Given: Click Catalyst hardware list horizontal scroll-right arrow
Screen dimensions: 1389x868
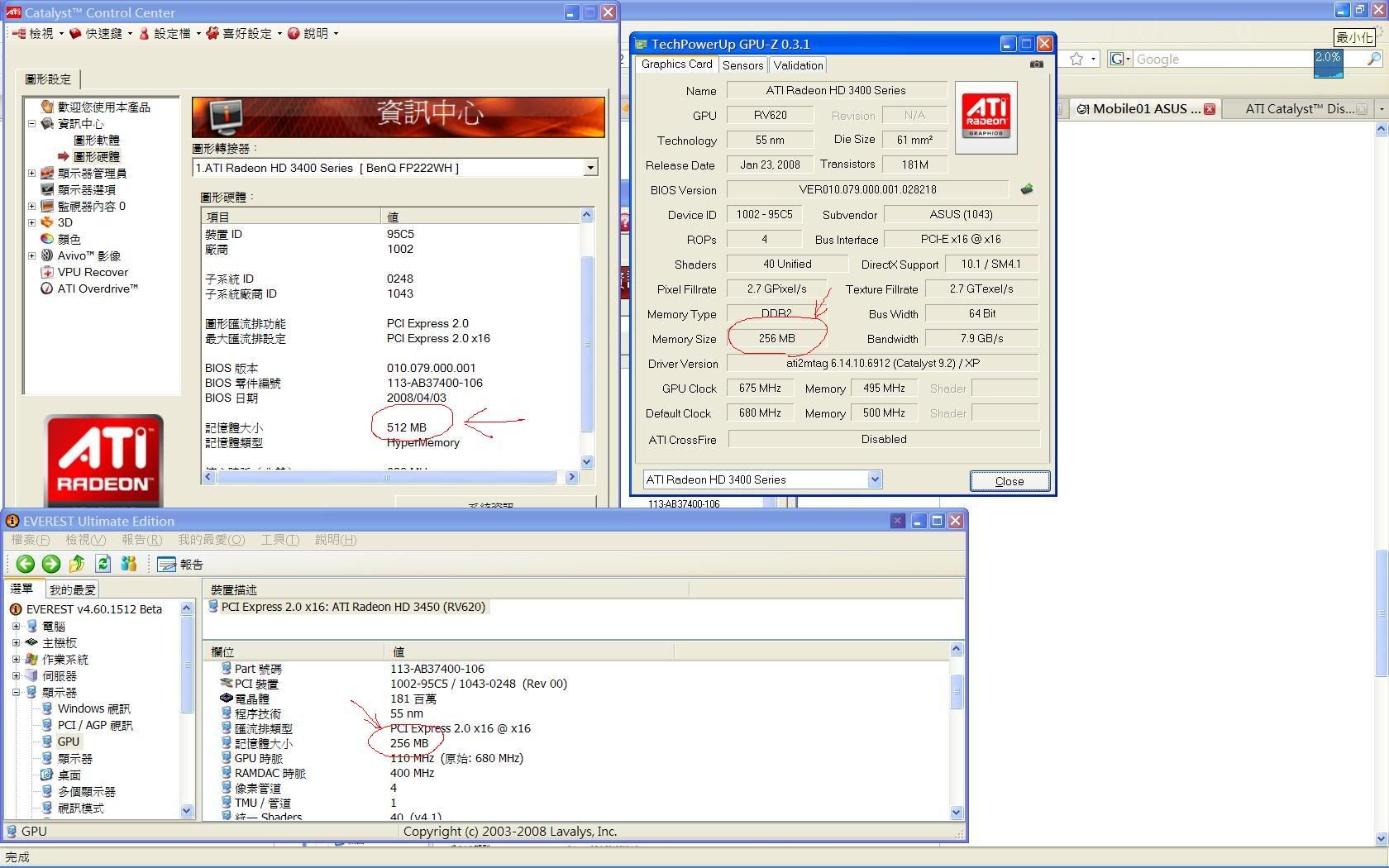Looking at the screenshot, I should [571, 477].
